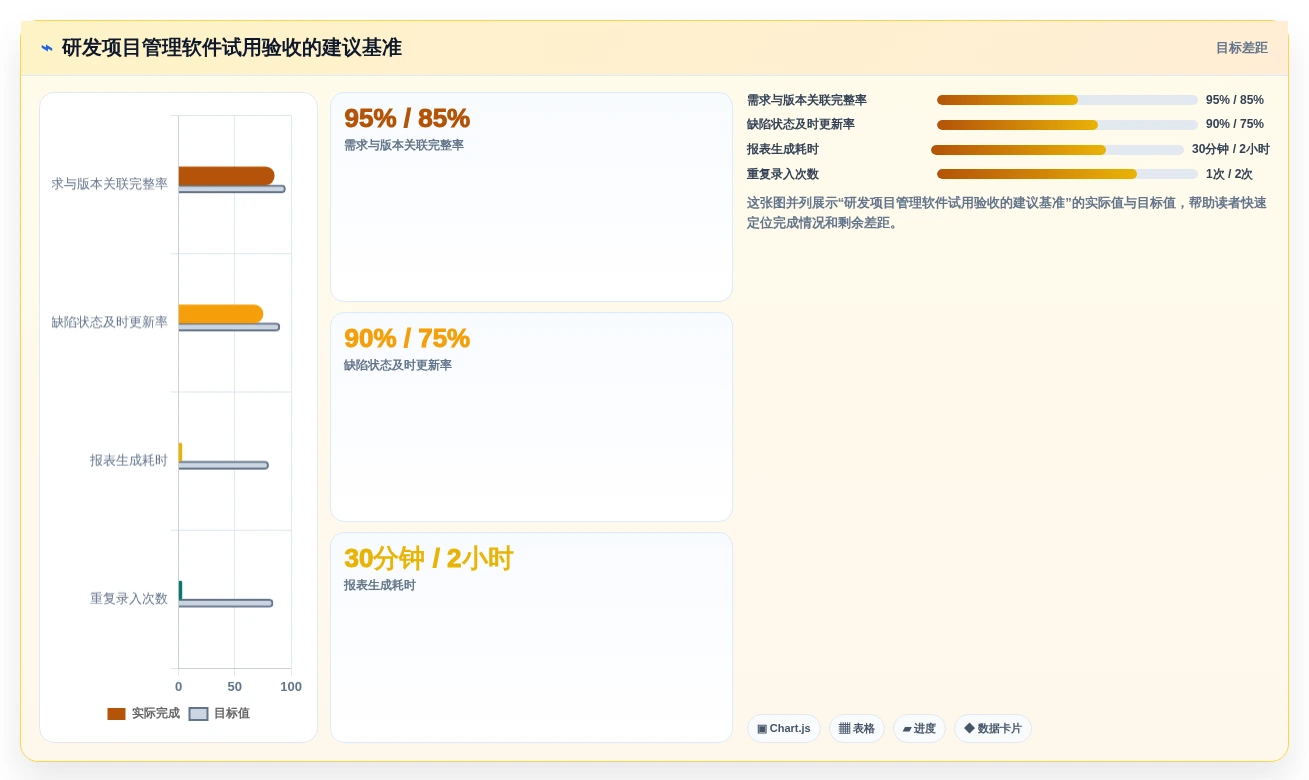Click the progress value 90% / 75%

point(1234,124)
